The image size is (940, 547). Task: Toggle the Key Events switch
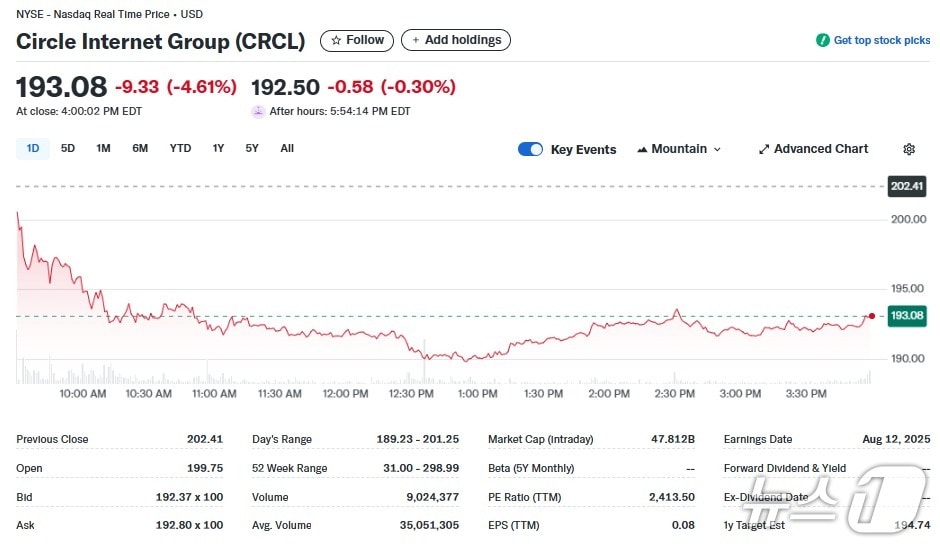pos(530,149)
